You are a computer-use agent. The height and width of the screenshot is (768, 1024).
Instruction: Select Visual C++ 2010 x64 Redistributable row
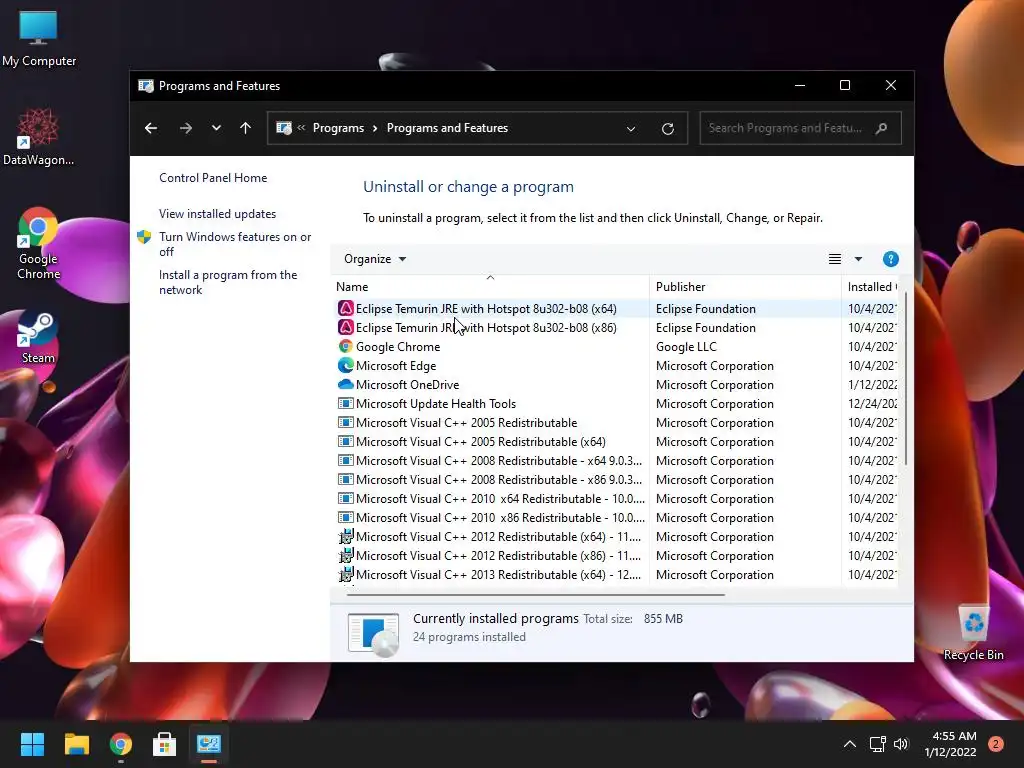pyautogui.click(x=616, y=498)
